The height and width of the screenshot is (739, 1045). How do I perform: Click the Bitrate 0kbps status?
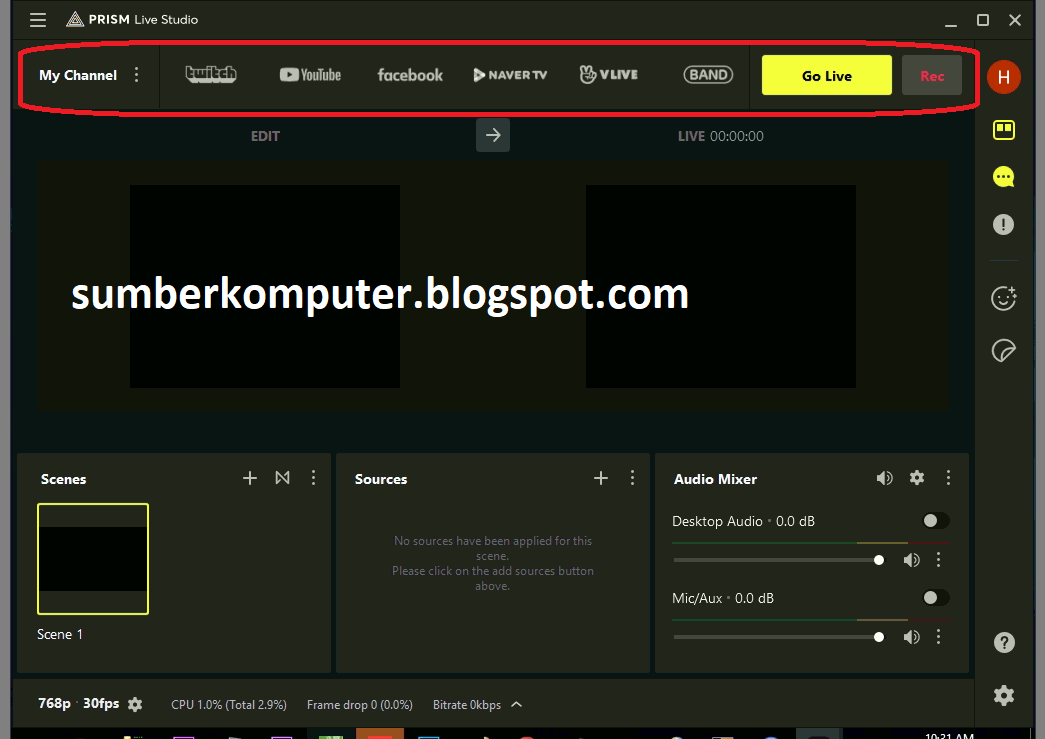467,705
